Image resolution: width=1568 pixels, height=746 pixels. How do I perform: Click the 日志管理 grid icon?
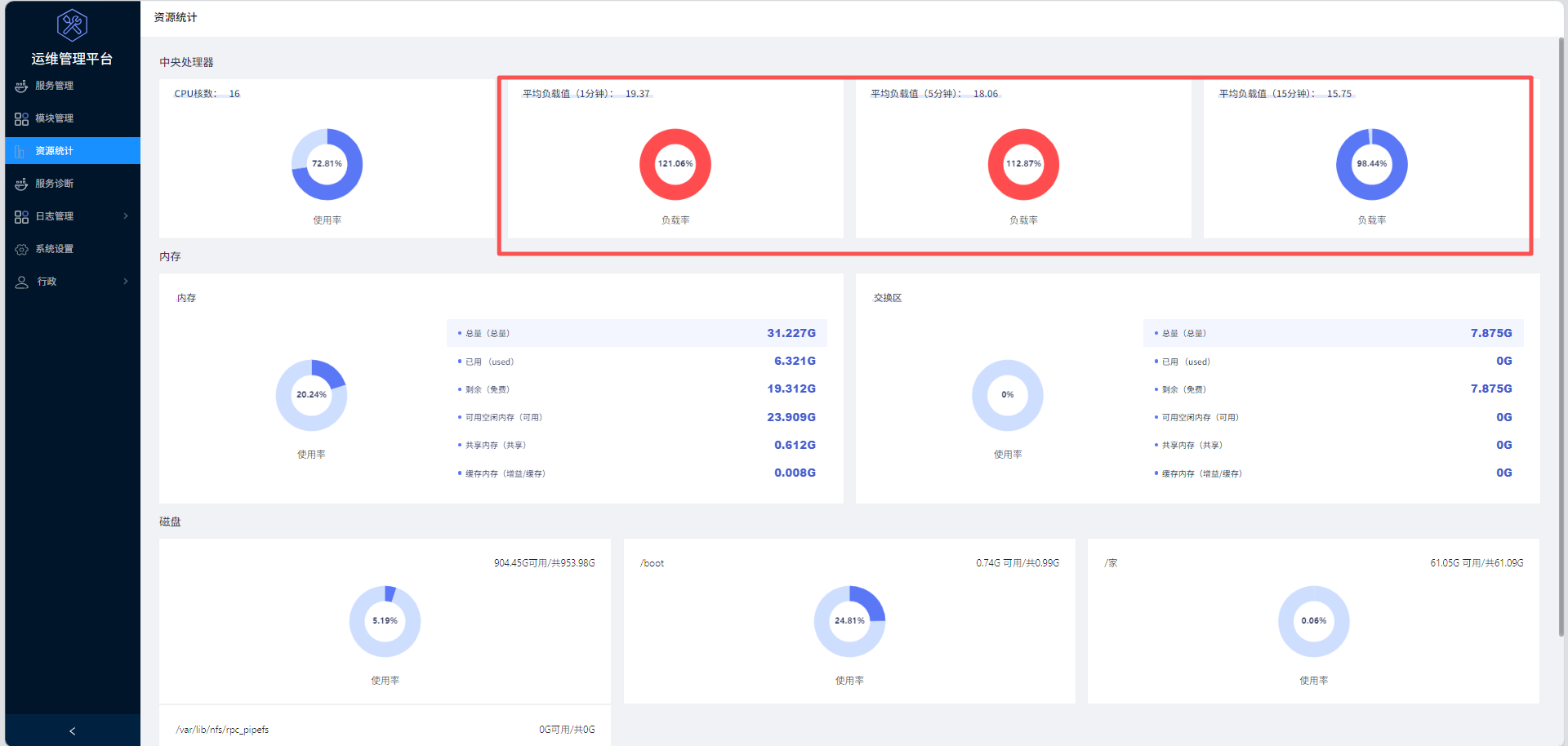pyautogui.click(x=21, y=216)
